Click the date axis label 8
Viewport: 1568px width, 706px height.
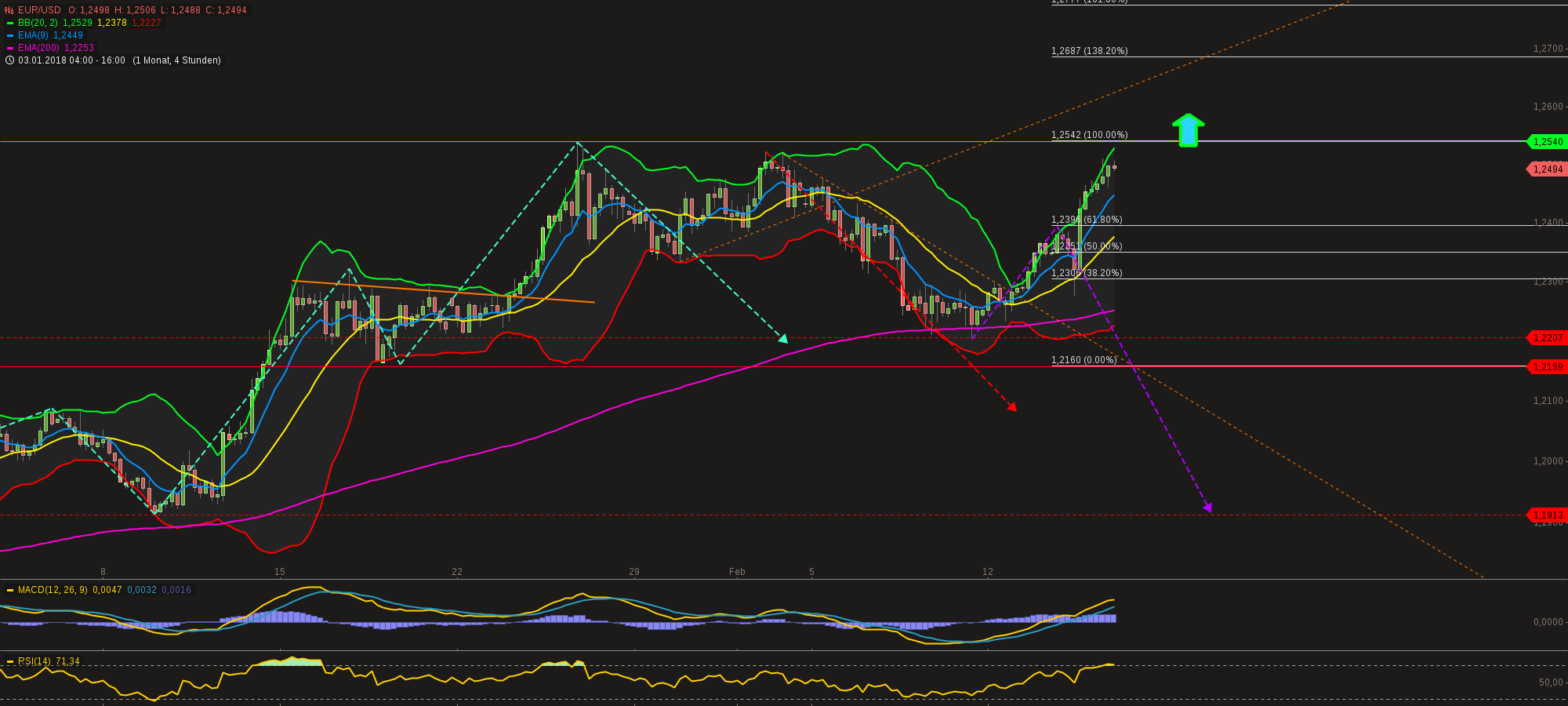point(103,572)
